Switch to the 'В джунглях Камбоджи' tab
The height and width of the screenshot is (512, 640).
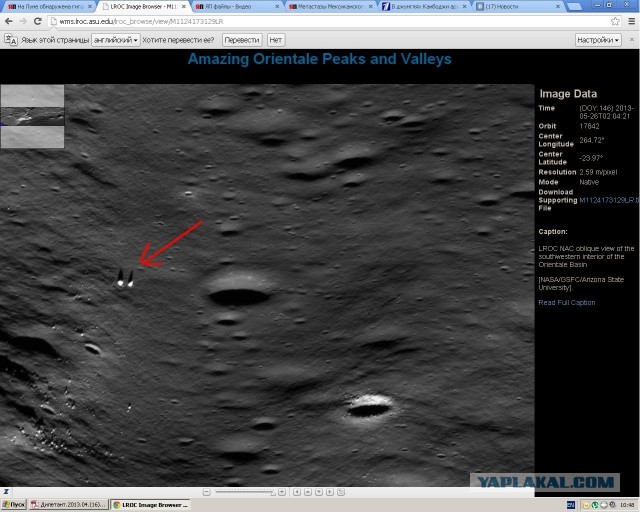click(x=422, y=7)
